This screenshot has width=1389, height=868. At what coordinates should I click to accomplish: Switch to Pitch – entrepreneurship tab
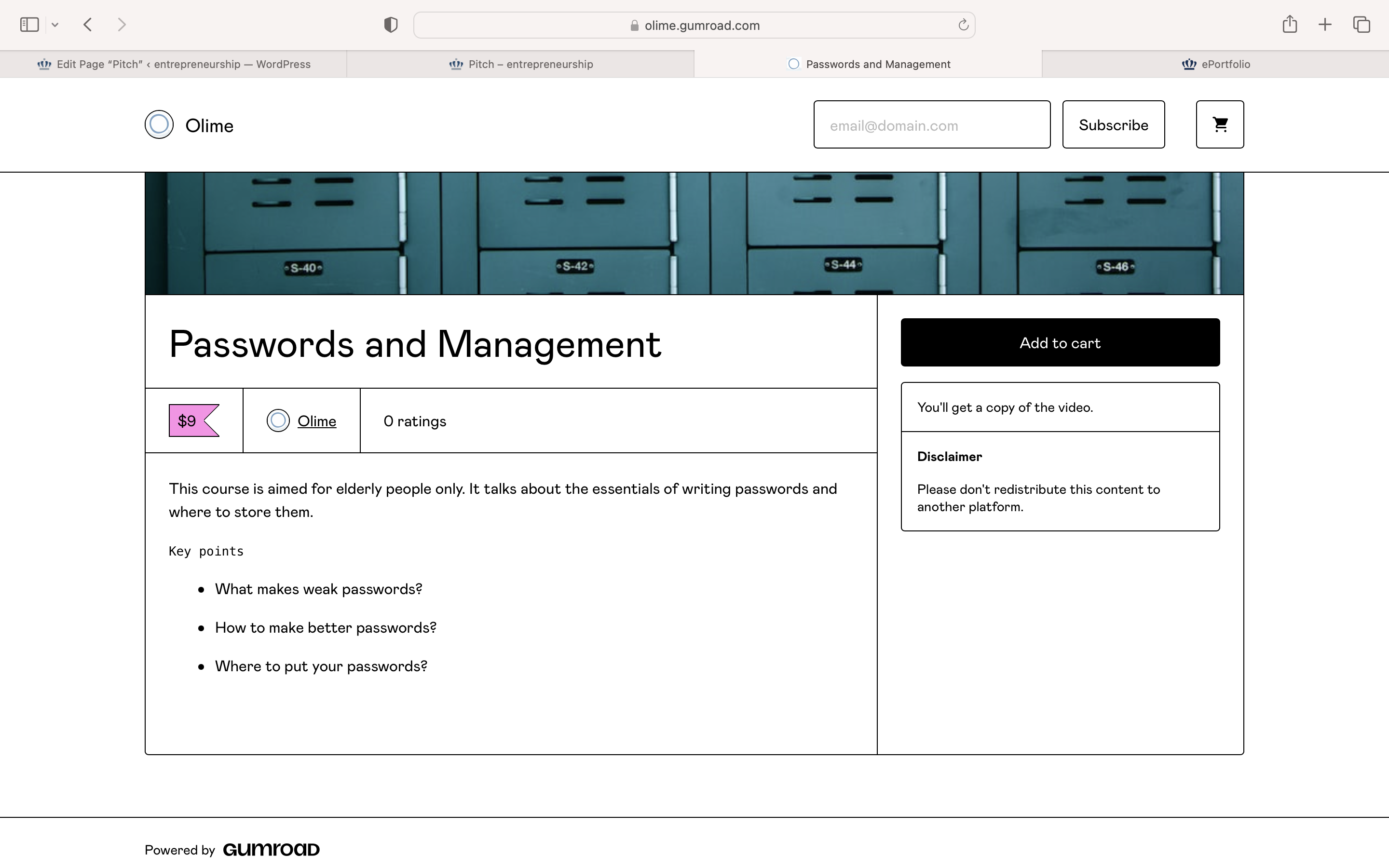tap(520, 64)
